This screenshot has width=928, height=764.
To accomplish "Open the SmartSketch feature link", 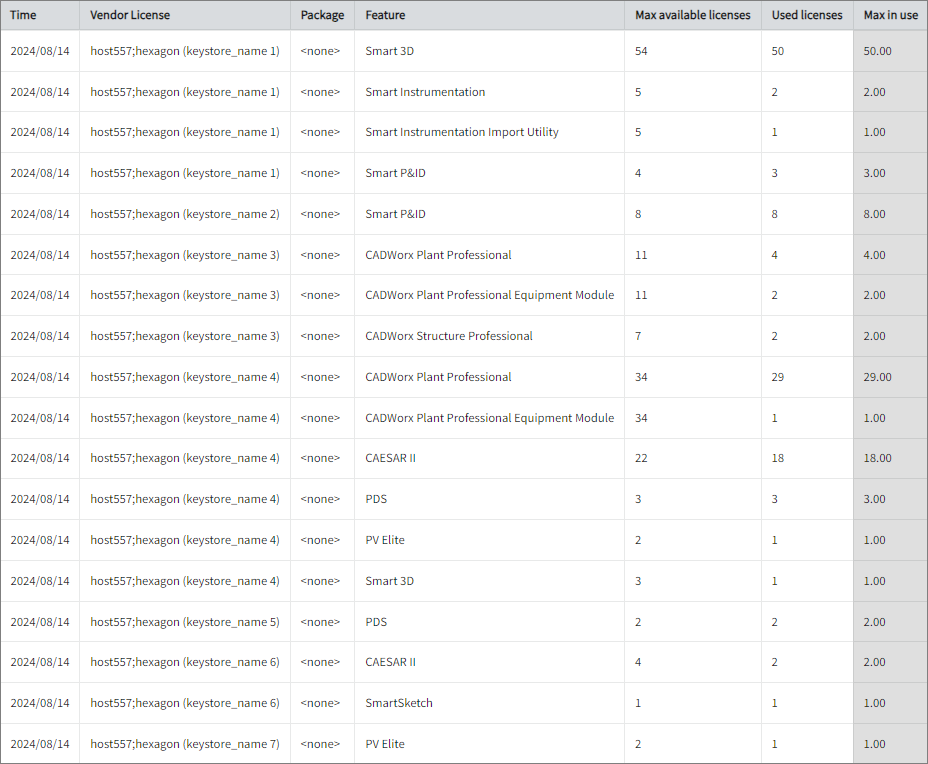I will tap(396, 703).
